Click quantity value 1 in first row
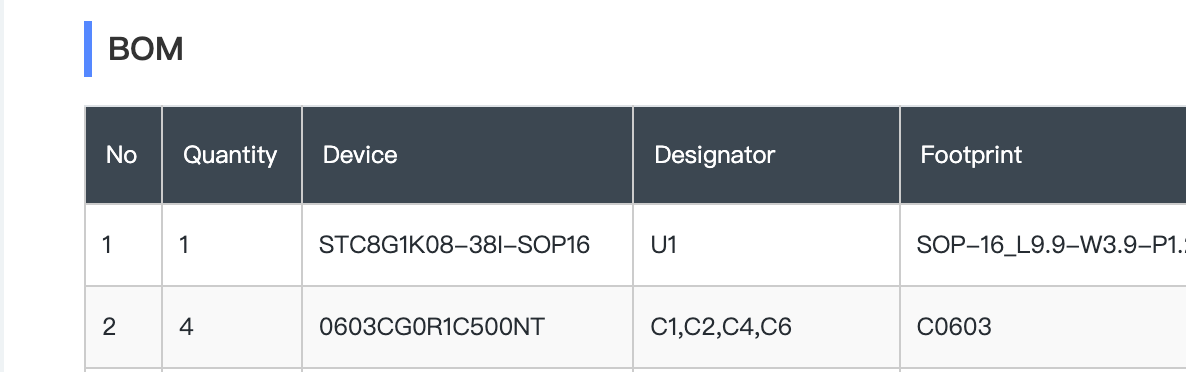The image size is (1186, 372). pyautogui.click(x=231, y=245)
